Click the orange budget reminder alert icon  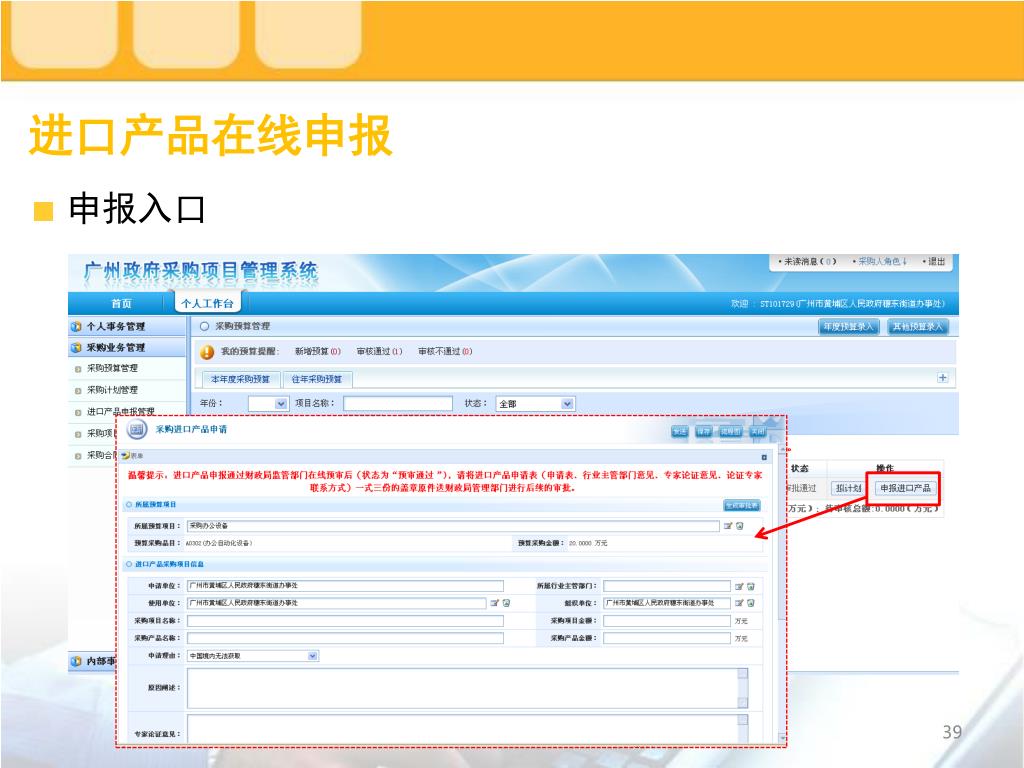[207, 352]
